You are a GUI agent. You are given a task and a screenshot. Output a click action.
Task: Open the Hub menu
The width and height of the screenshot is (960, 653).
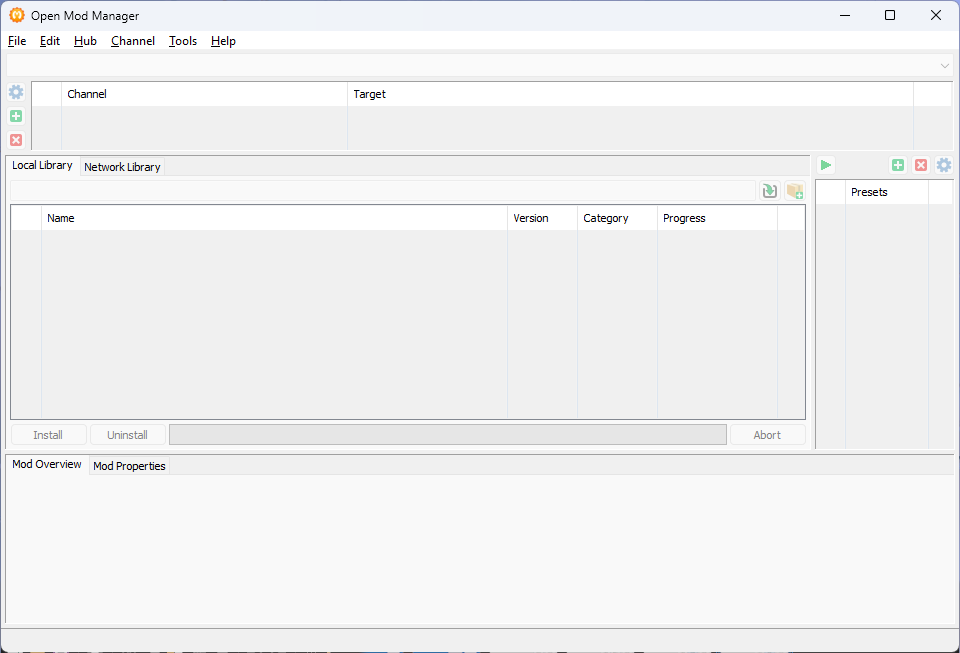click(85, 41)
